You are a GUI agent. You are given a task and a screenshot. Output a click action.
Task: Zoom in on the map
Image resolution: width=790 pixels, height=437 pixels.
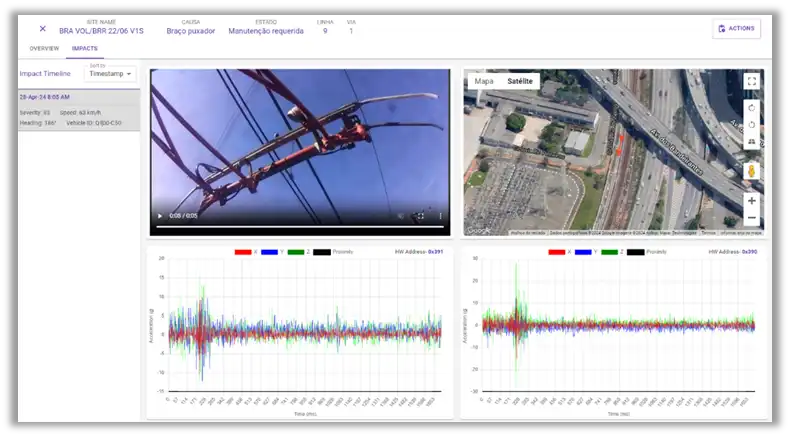[751, 201]
